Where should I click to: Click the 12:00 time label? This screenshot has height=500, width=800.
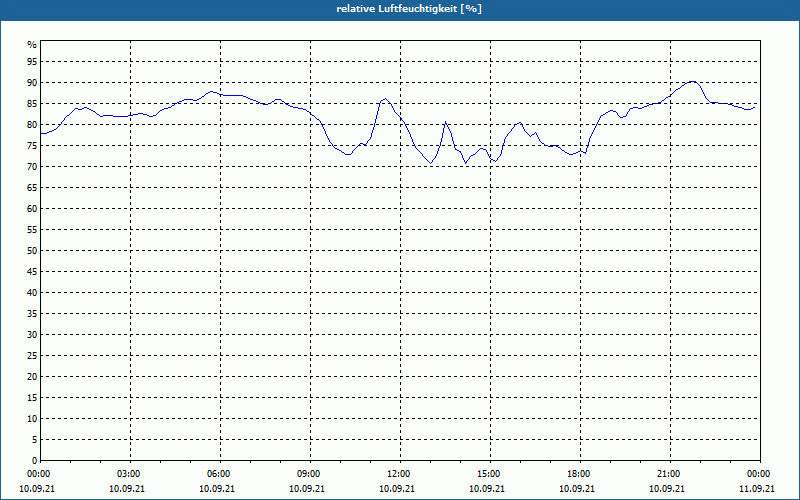click(x=399, y=474)
